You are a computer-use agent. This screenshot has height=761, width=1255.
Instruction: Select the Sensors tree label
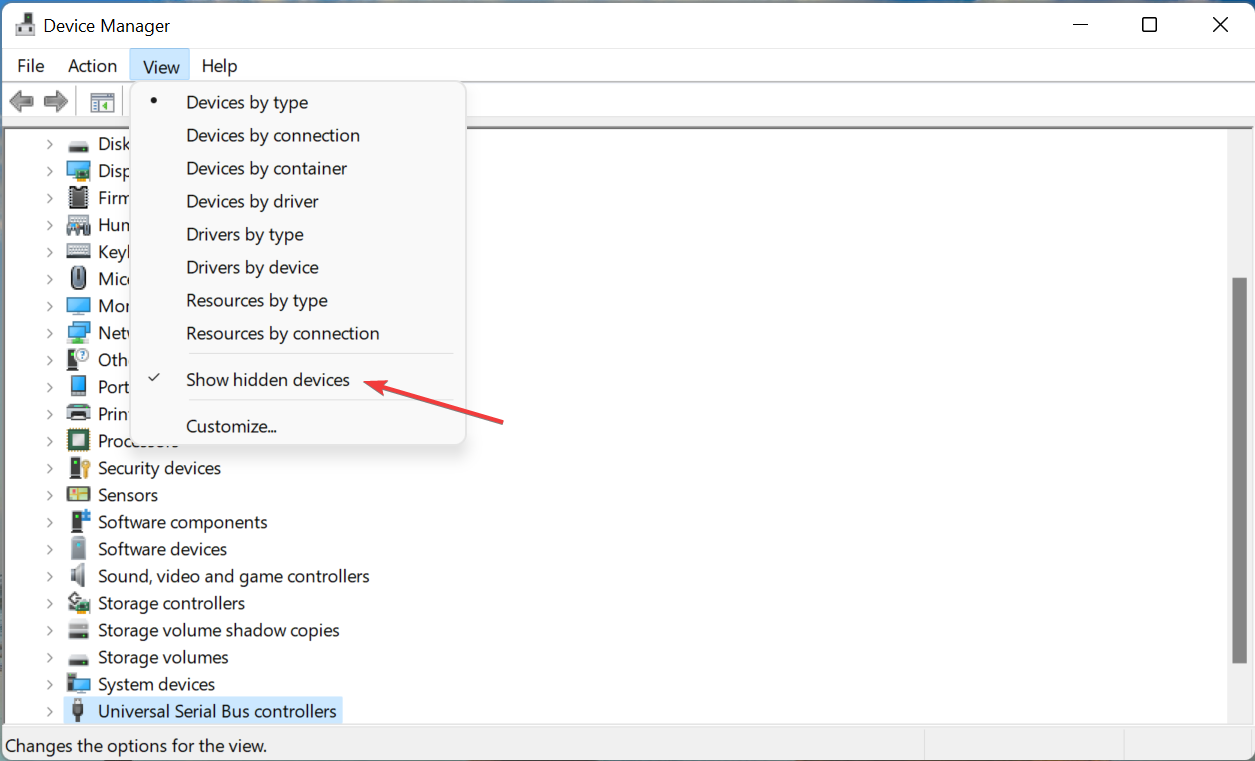[x=128, y=495]
